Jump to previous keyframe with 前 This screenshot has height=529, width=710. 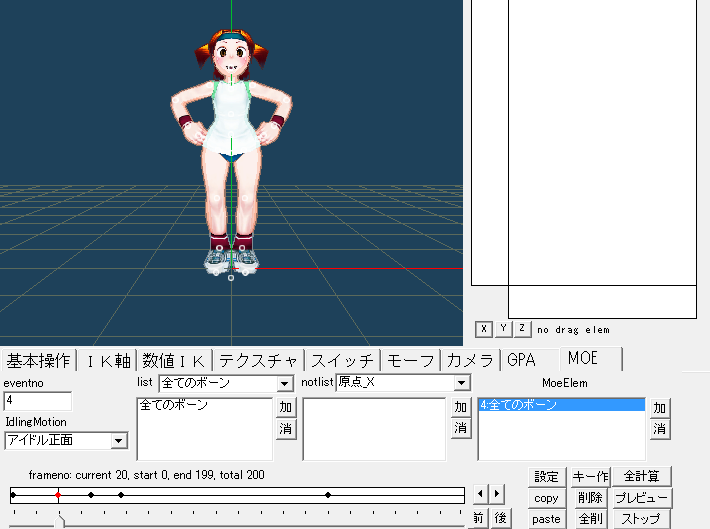[x=479, y=518]
